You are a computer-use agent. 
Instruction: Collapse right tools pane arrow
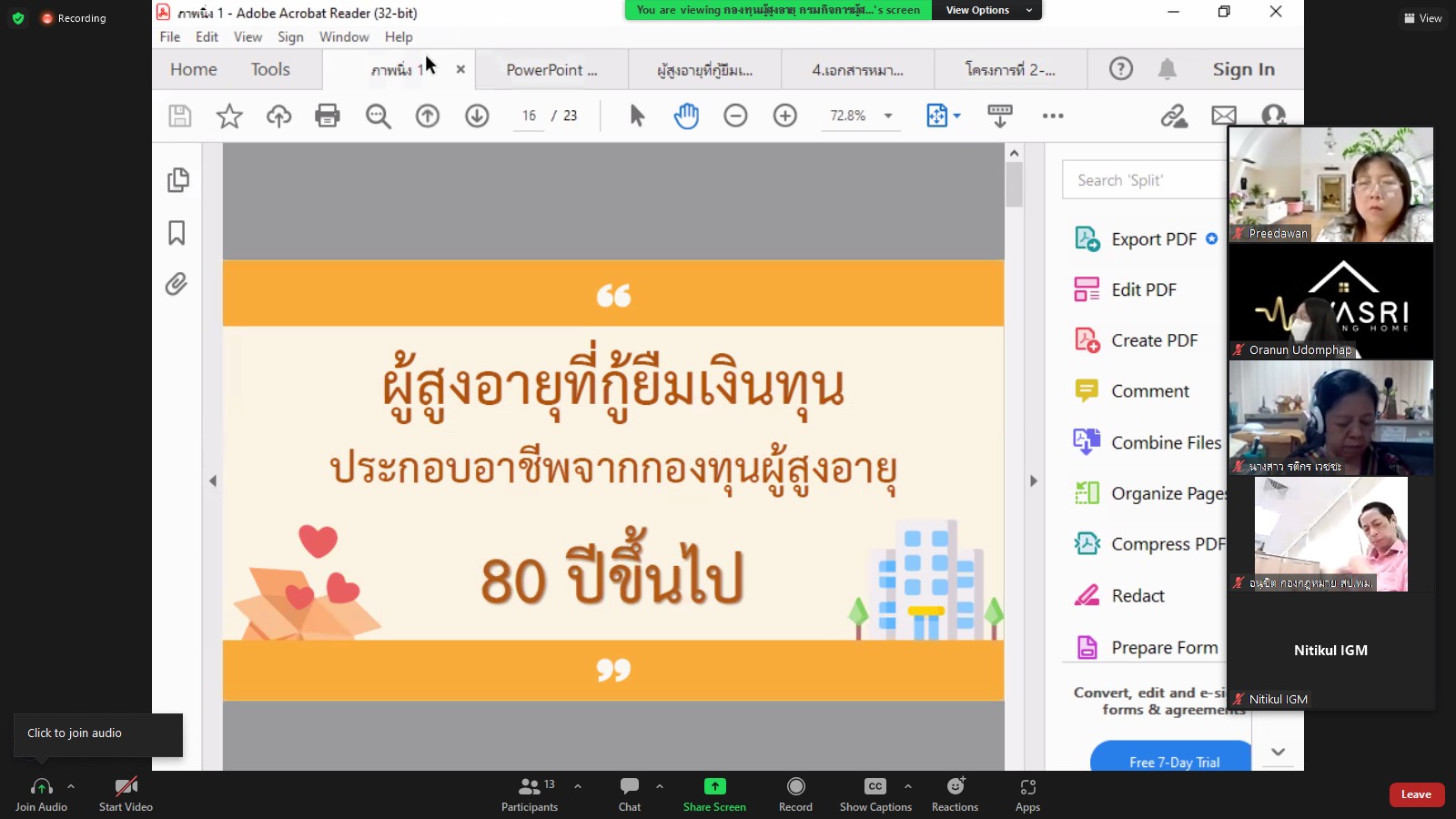tap(1034, 481)
